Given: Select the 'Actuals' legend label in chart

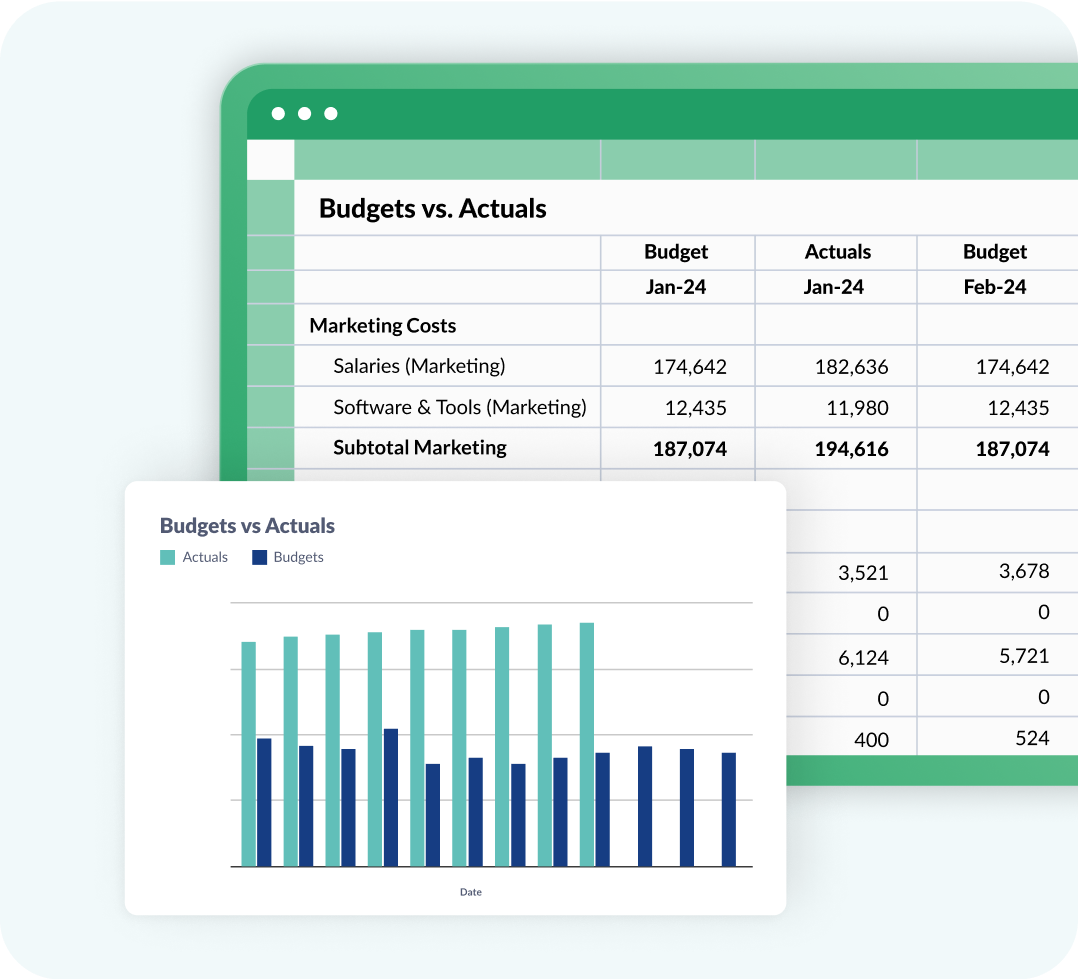Looking at the screenshot, I should coord(205,557).
